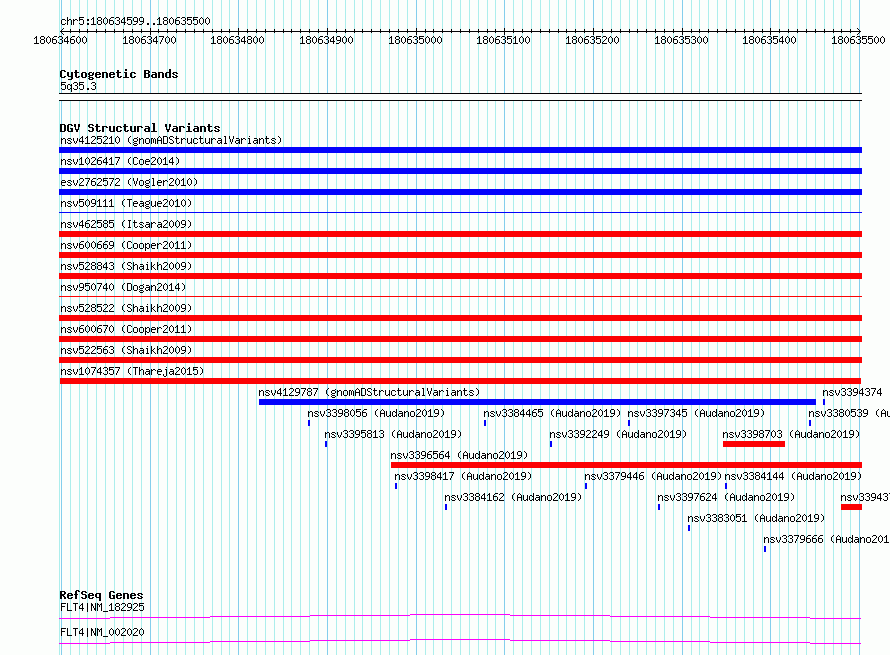Open the nsv3398056 (Audano2019) variant
This screenshot has height=655, width=890.
[x=376, y=413]
